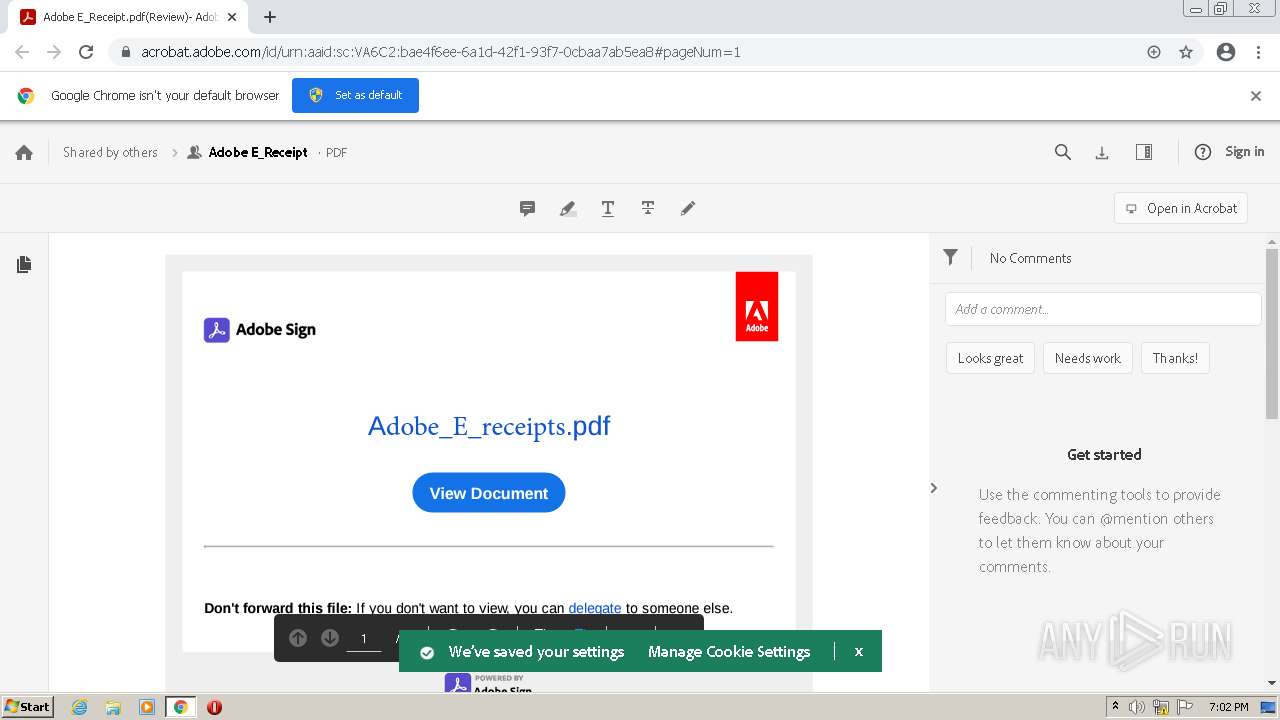
Task: Close the default browser notification bar
Action: pyautogui.click(x=1256, y=96)
